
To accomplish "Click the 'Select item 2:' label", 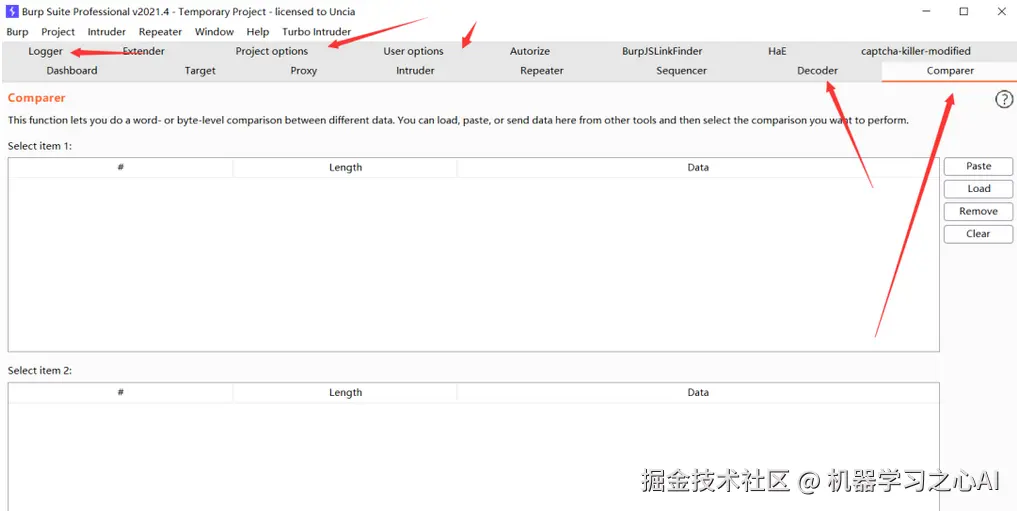I will tap(40, 371).
